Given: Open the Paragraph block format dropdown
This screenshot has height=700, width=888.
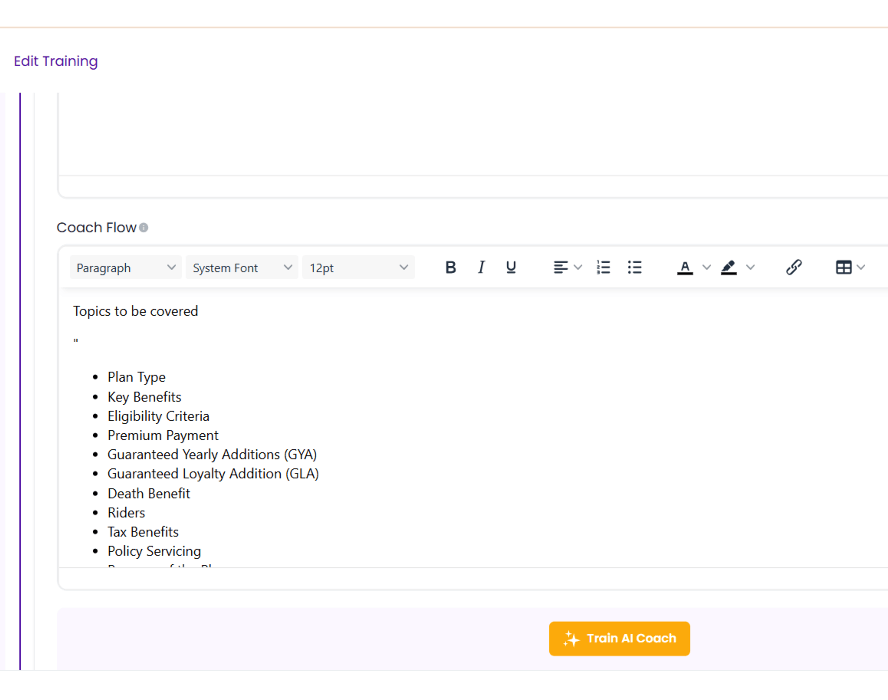Looking at the screenshot, I should click(126, 268).
